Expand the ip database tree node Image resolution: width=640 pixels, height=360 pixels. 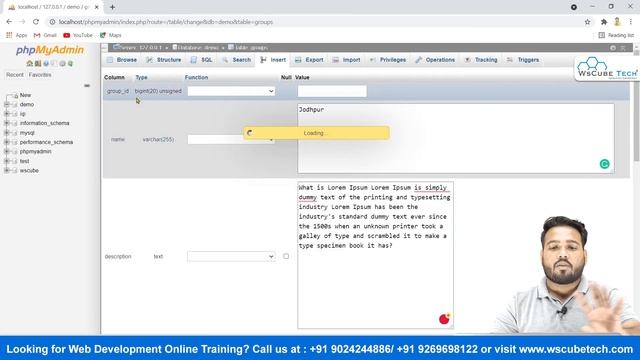point(7,114)
